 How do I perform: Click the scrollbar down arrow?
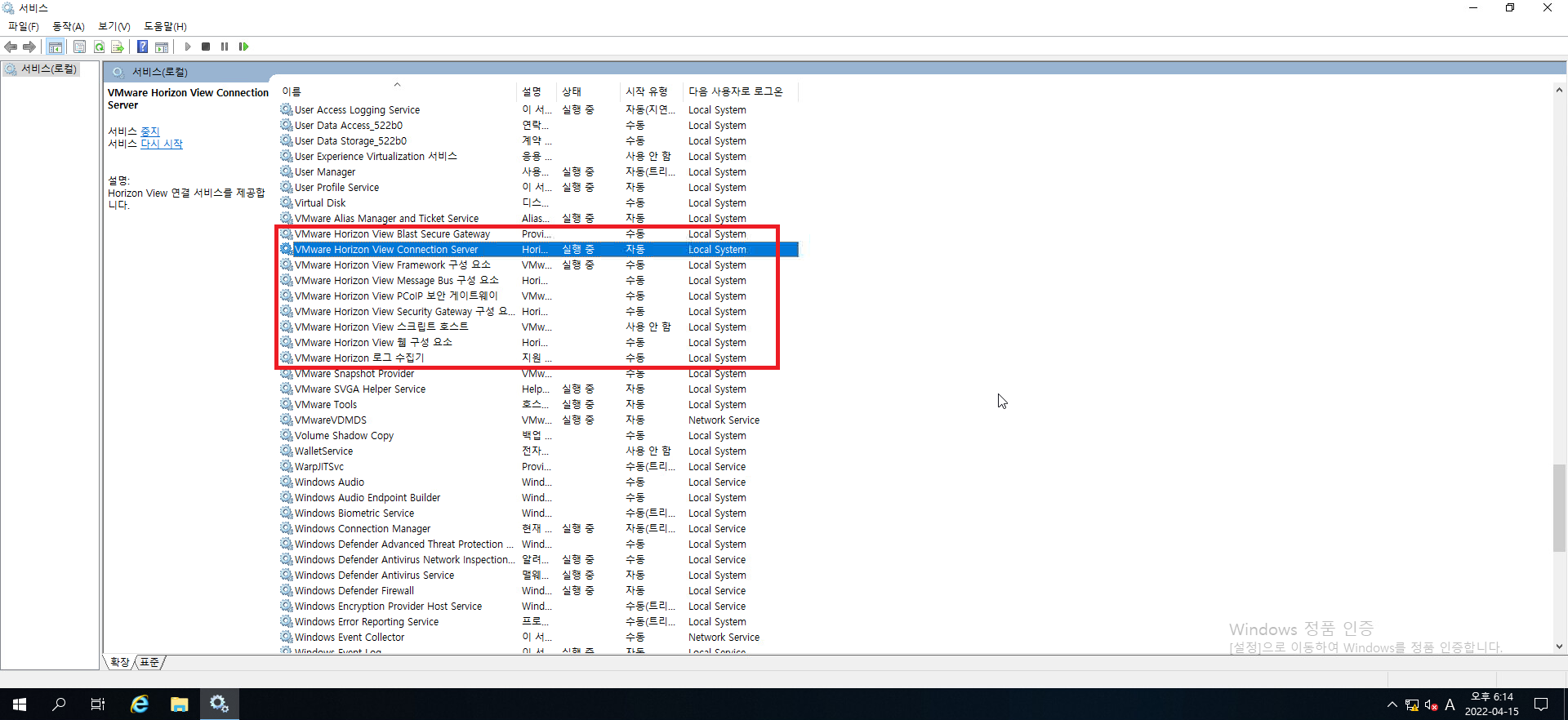1559,647
